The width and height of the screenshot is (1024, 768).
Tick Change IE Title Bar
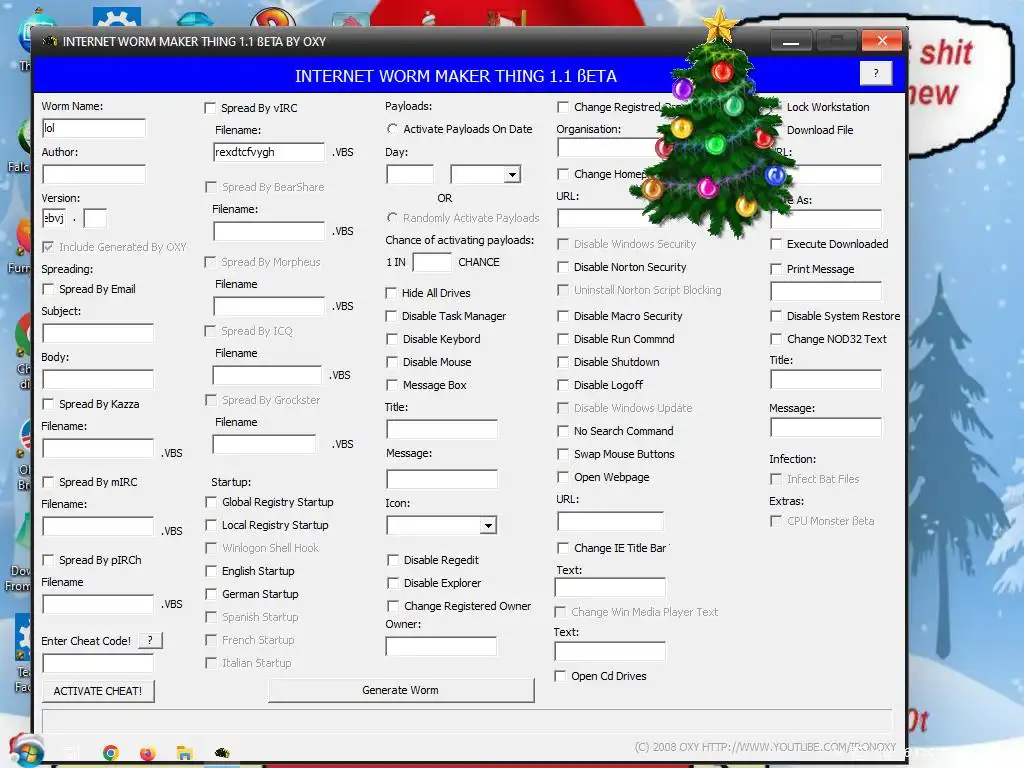[x=562, y=548]
